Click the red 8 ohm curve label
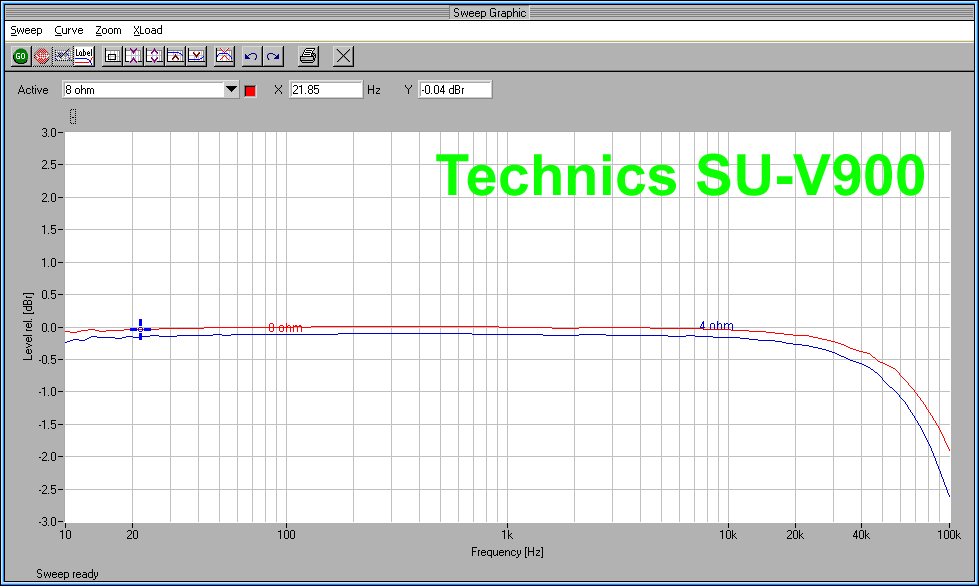 point(285,328)
